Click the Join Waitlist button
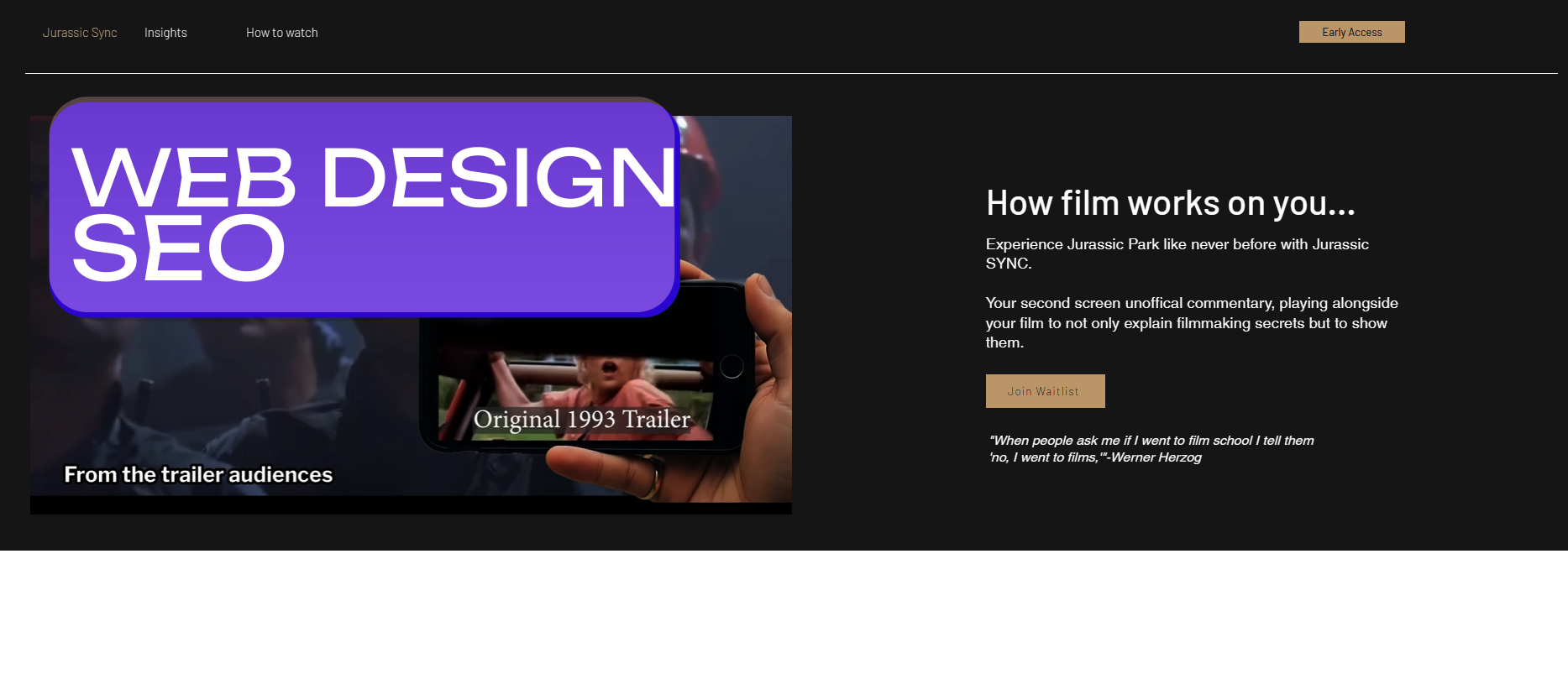The height and width of the screenshot is (700, 1568). [x=1045, y=391]
